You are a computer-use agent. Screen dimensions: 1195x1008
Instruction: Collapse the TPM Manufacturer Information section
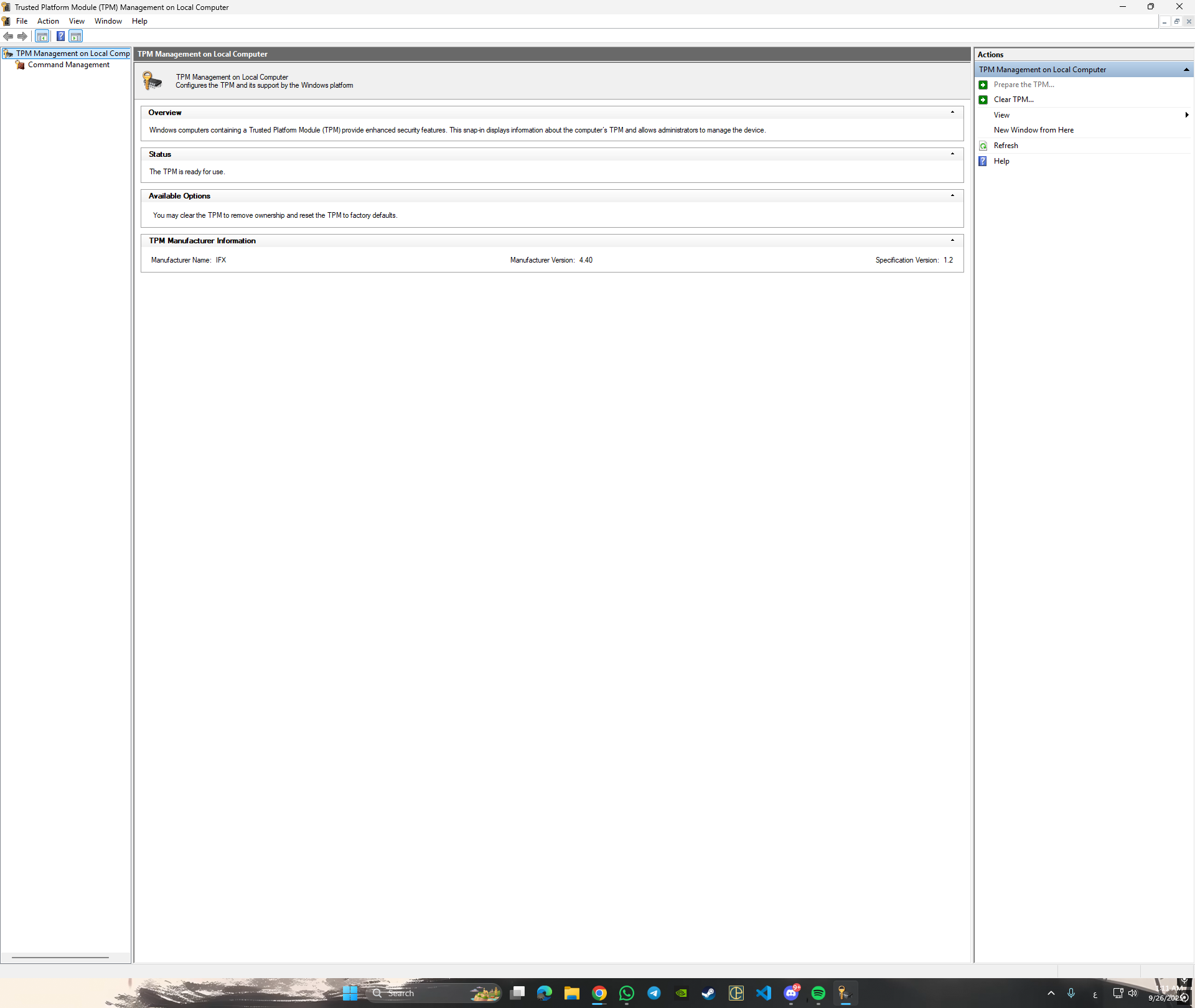(x=952, y=241)
